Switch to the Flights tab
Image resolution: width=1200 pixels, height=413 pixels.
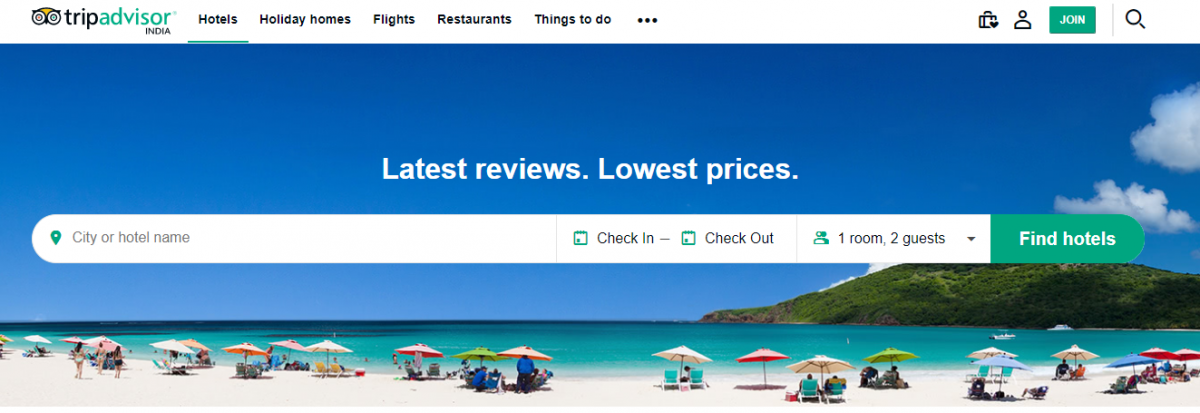[394, 19]
